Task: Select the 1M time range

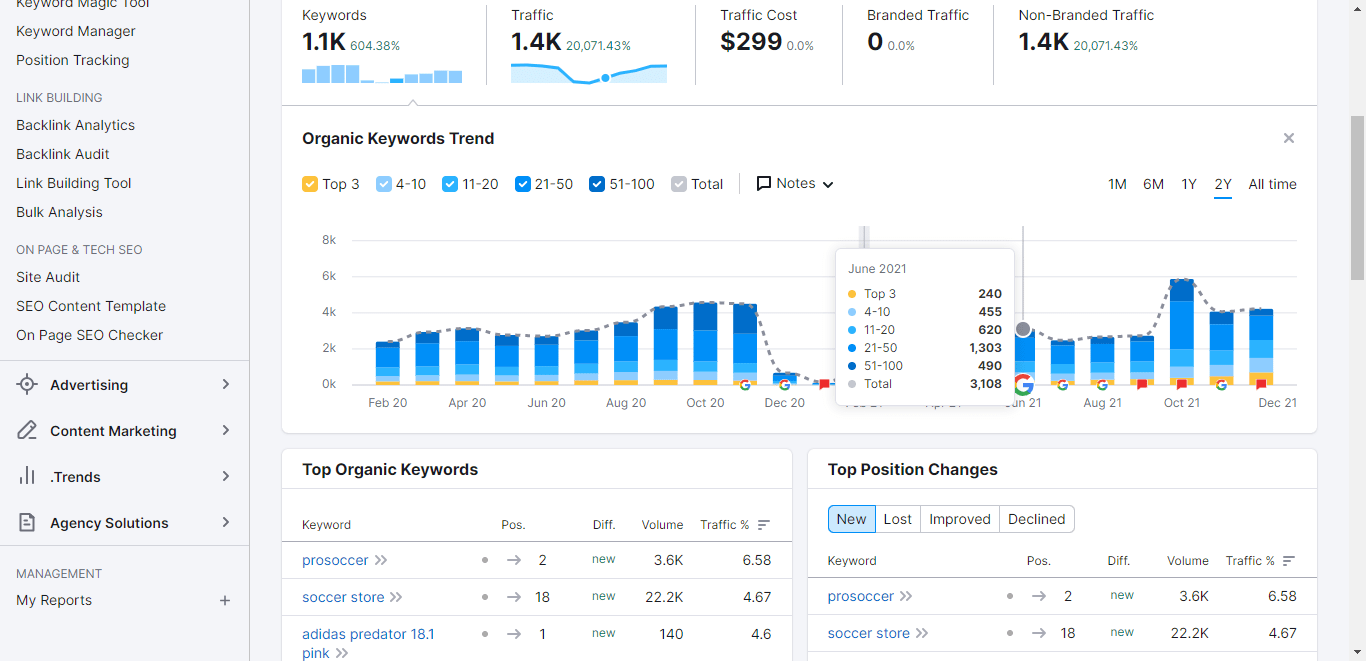Action: tap(1117, 184)
